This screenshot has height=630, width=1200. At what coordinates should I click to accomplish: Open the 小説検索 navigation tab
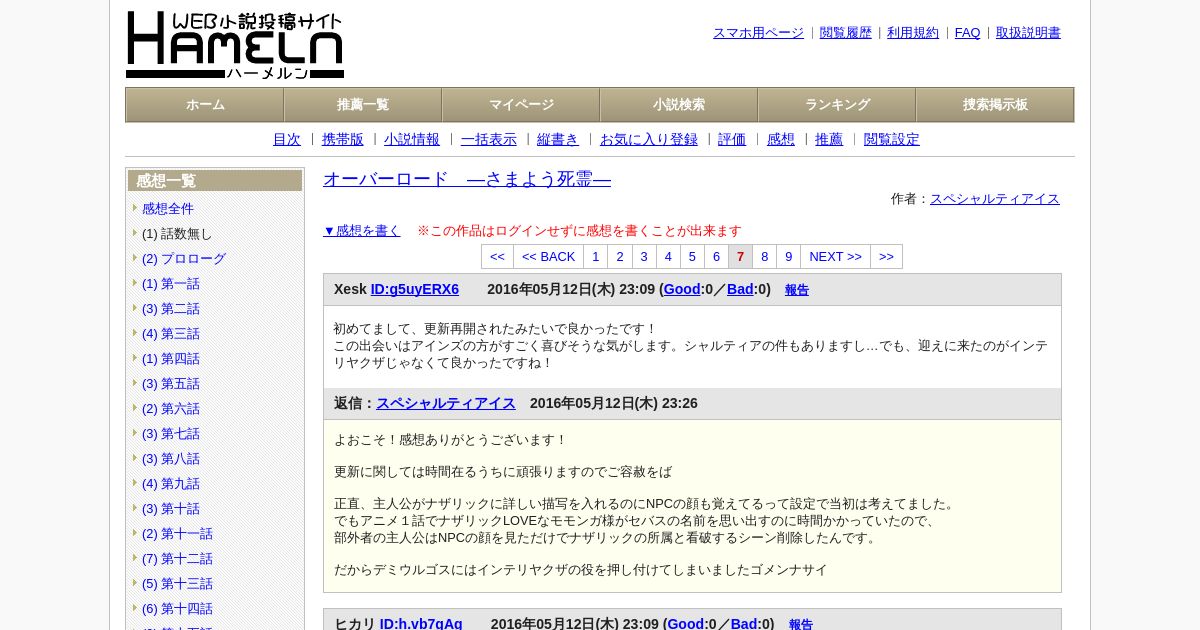679,105
